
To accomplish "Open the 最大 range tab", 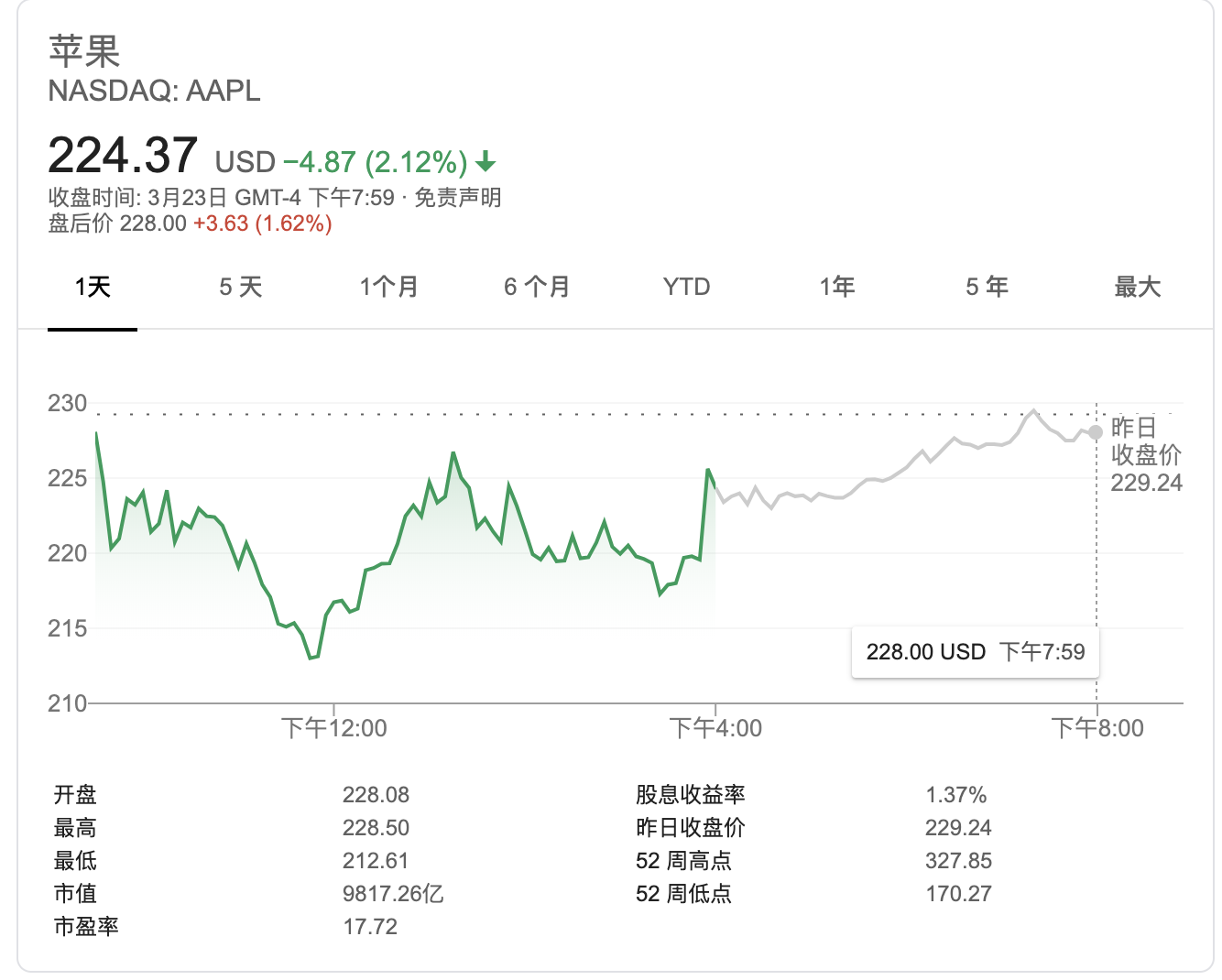I will [x=1137, y=288].
